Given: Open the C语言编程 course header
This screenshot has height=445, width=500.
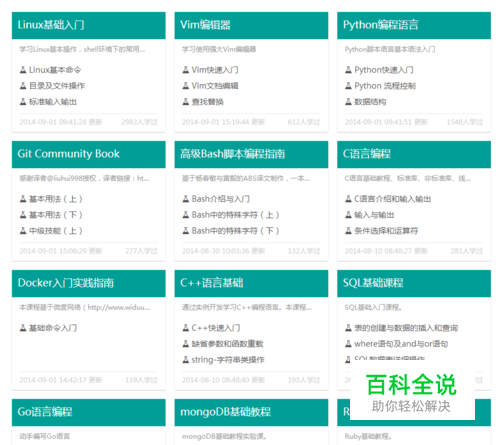Looking at the screenshot, I should (414, 154).
